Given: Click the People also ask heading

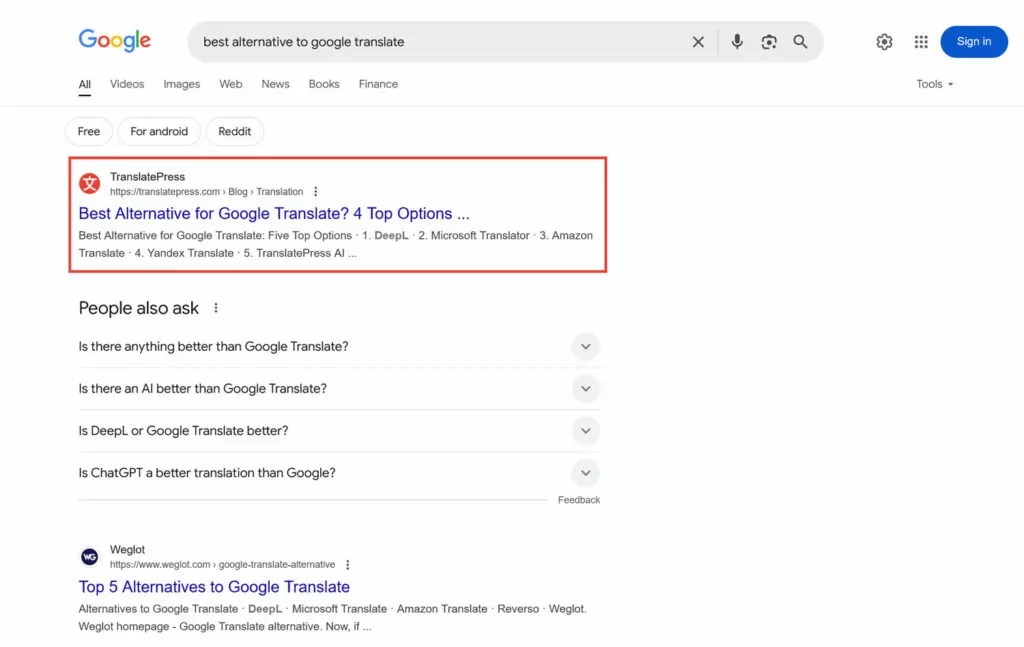Looking at the screenshot, I should pos(138,308).
